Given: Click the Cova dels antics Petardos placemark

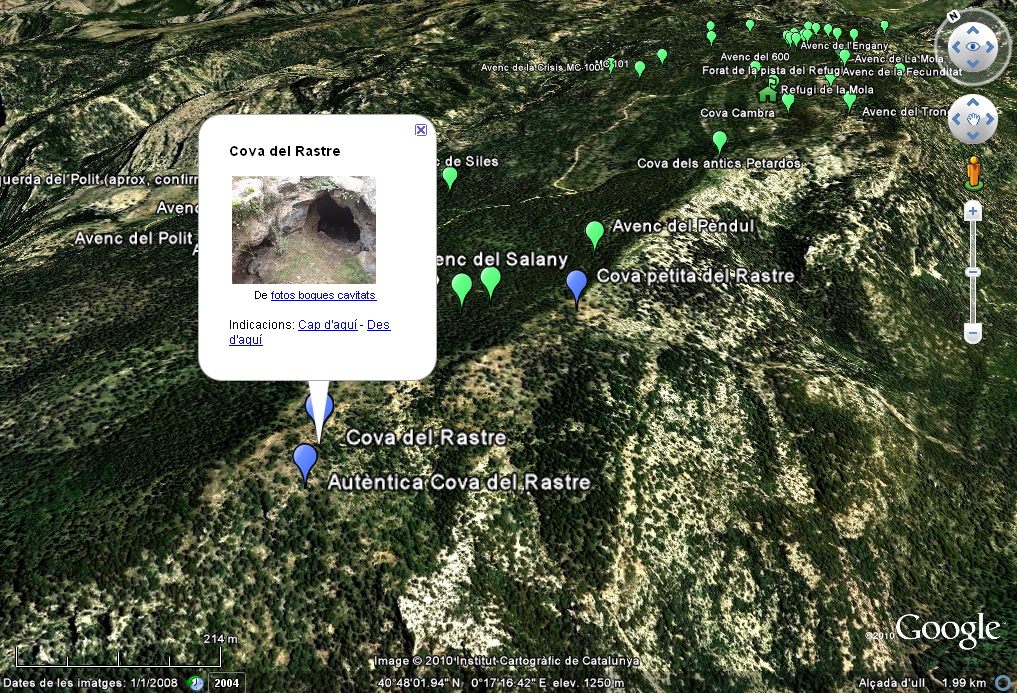Looking at the screenshot, I should [719, 141].
